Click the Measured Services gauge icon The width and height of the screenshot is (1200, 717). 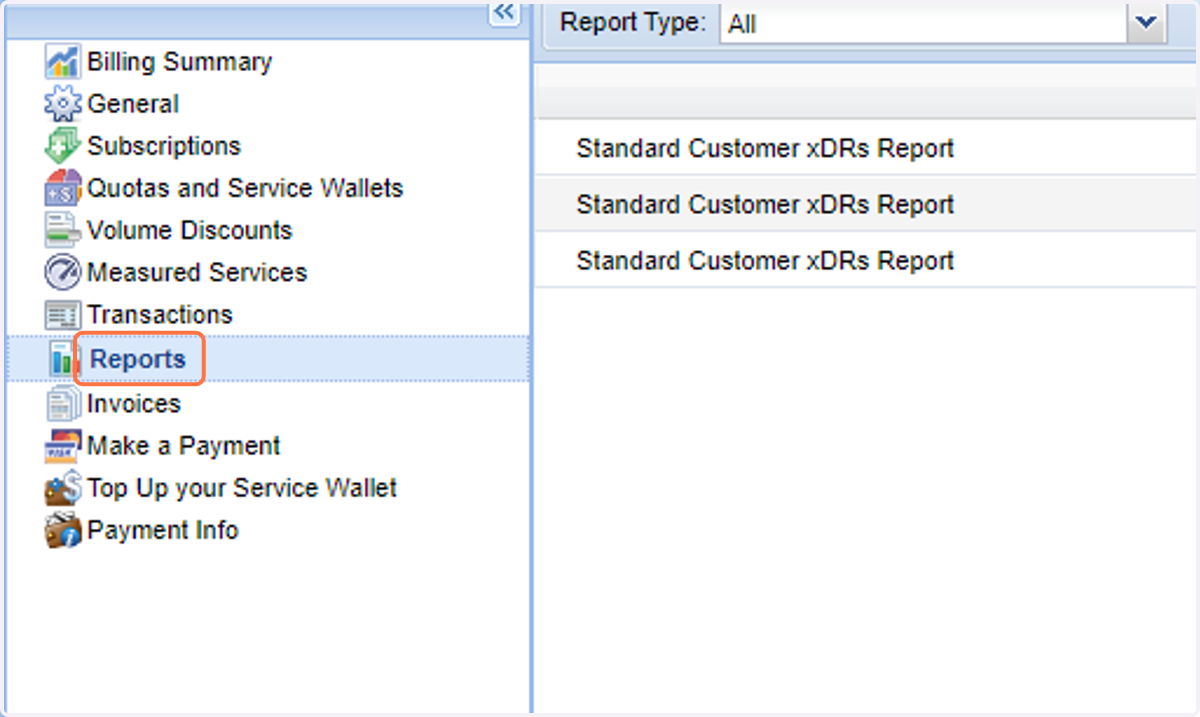62,272
